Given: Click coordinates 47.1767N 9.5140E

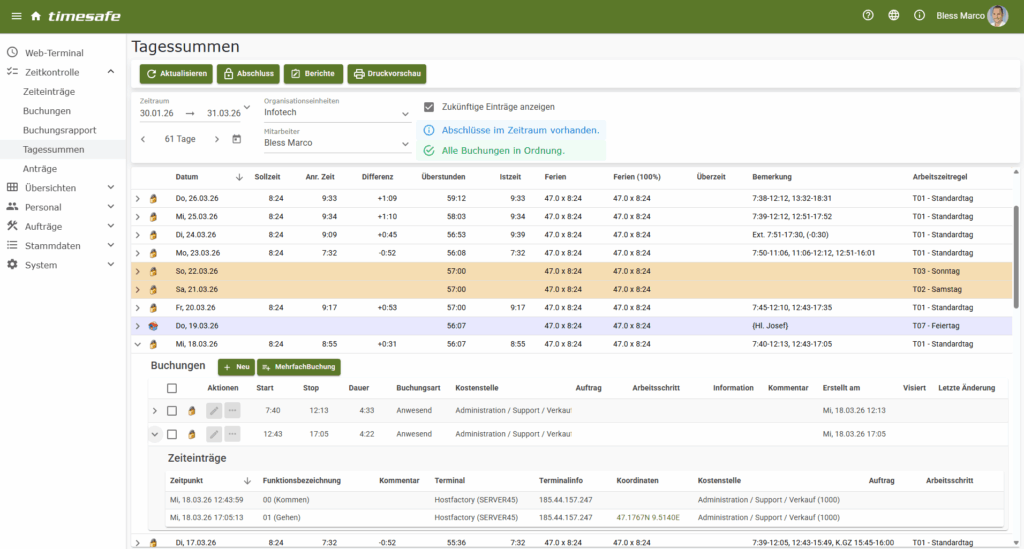Looking at the screenshot, I should 648,518.
